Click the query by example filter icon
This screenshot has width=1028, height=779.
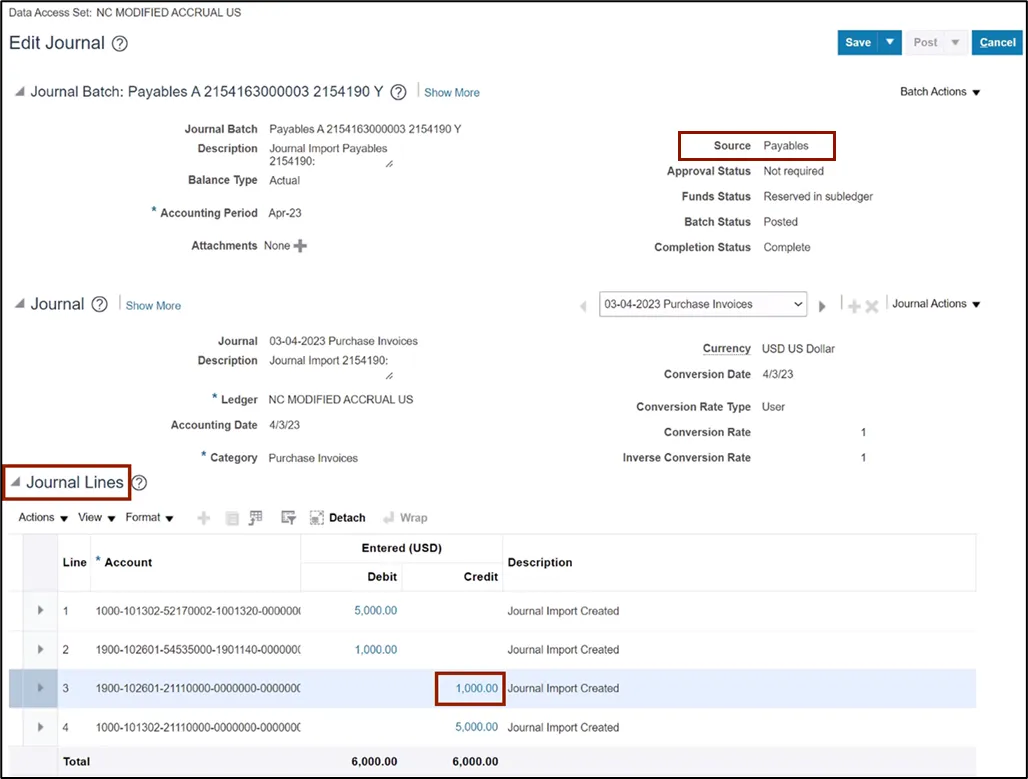[289, 518]
